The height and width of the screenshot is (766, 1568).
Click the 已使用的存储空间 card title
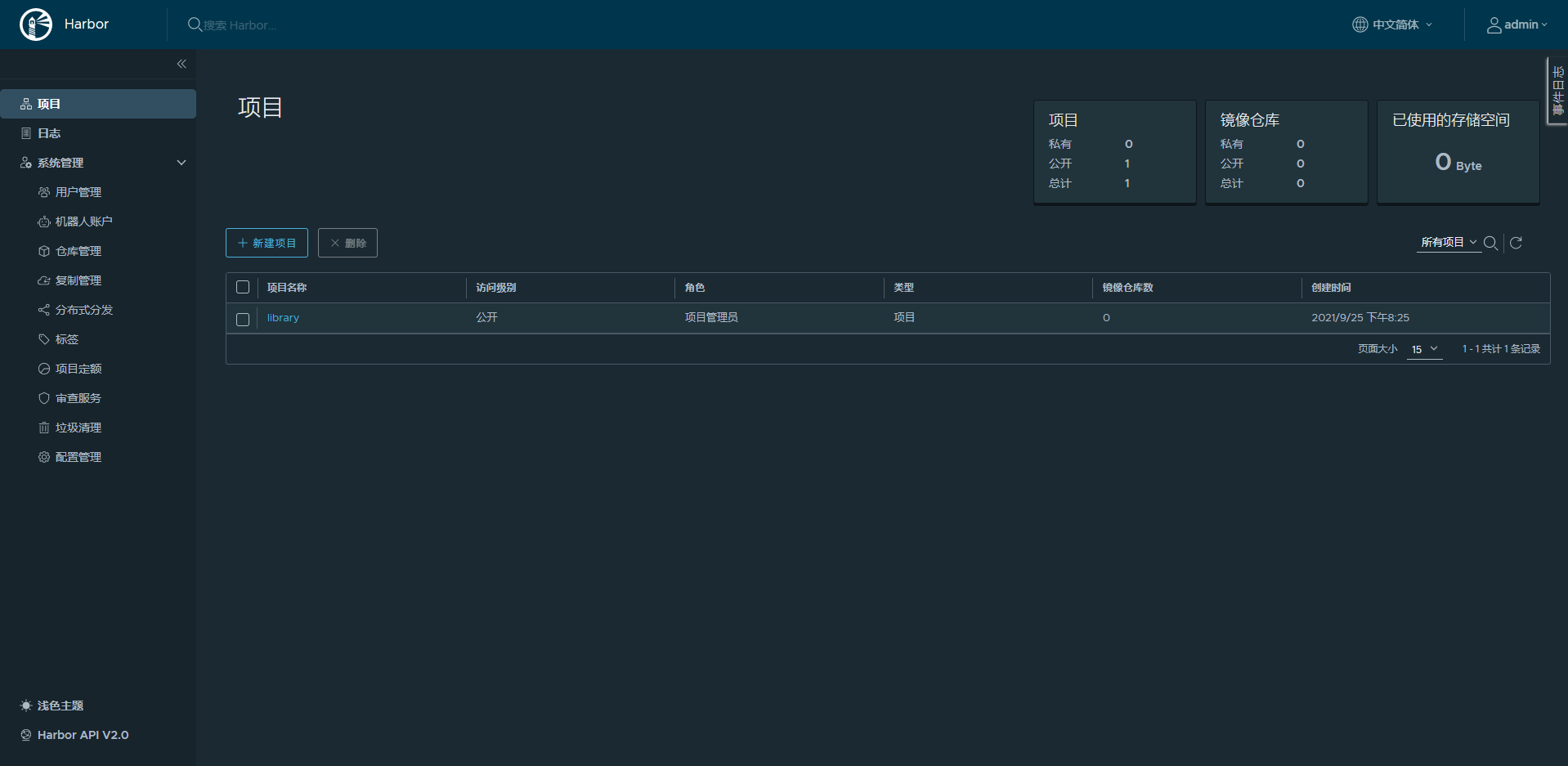[1451, 120]
